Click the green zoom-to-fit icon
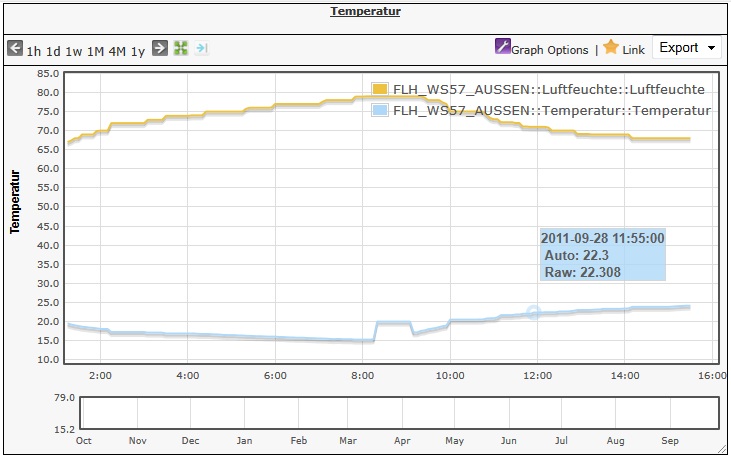 tap(181, 48)
